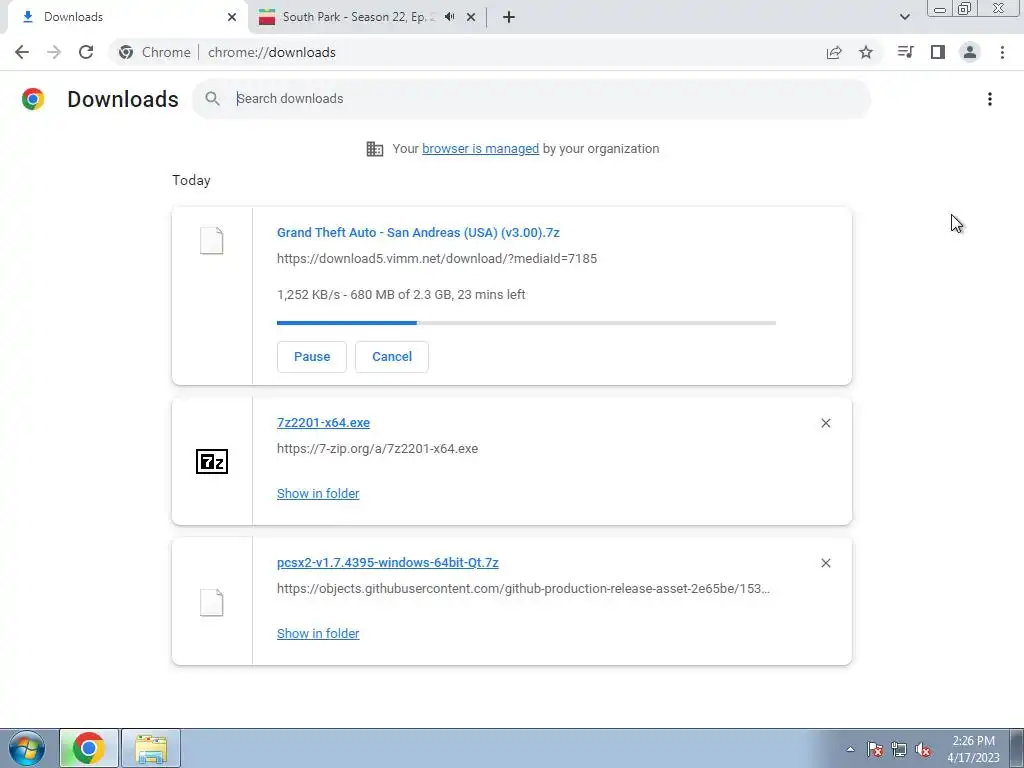
Task: Open the 'browser is managed' link
Action: (480, 149)
